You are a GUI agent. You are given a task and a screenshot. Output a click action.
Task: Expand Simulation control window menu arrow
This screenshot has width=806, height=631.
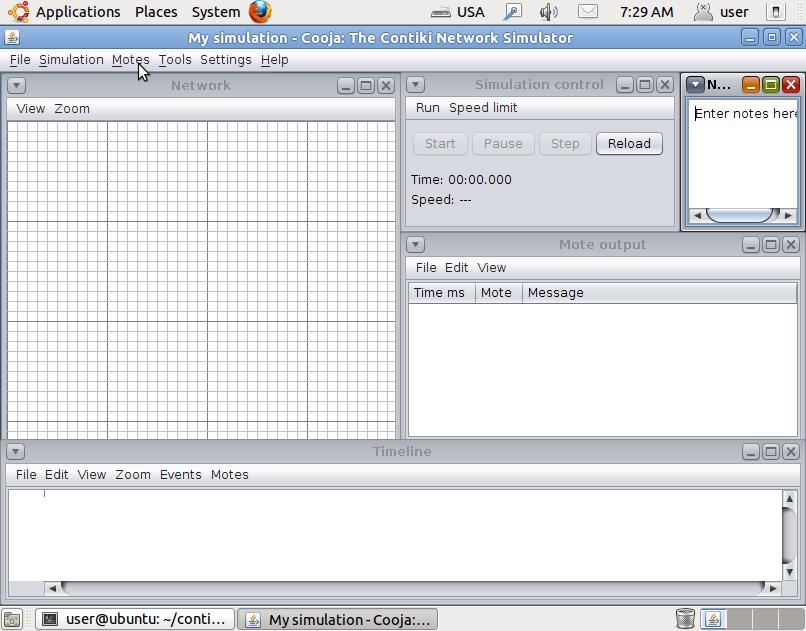click(x=415, y=84)
